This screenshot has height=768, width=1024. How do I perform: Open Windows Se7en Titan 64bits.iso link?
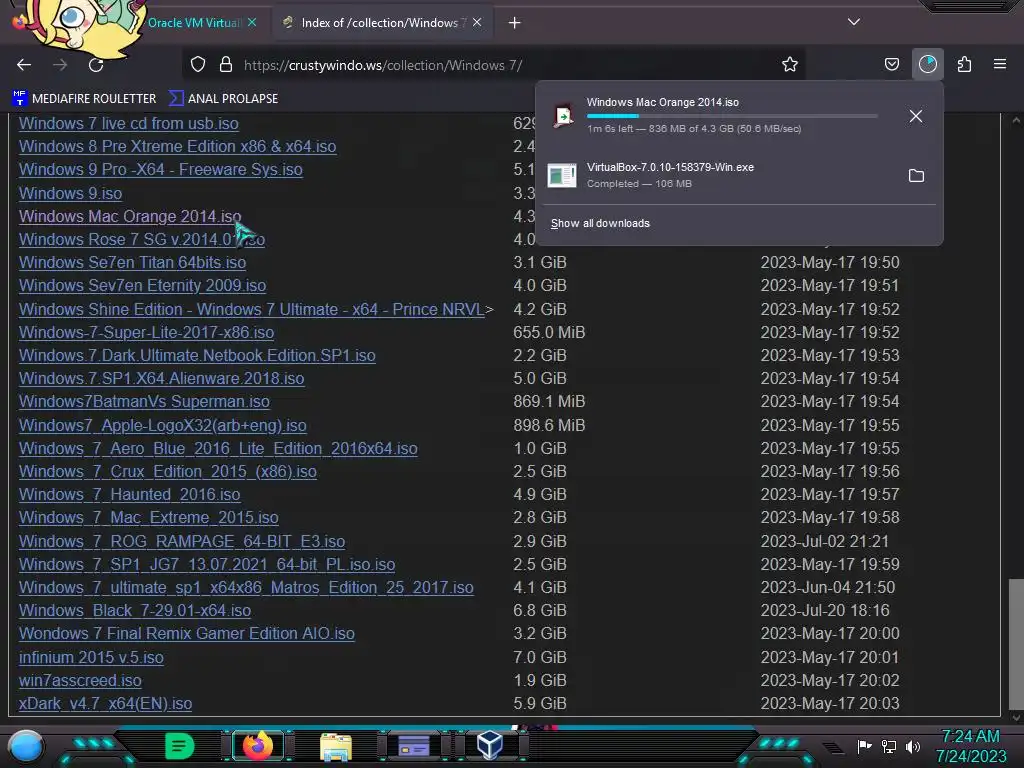pos(133,263)
